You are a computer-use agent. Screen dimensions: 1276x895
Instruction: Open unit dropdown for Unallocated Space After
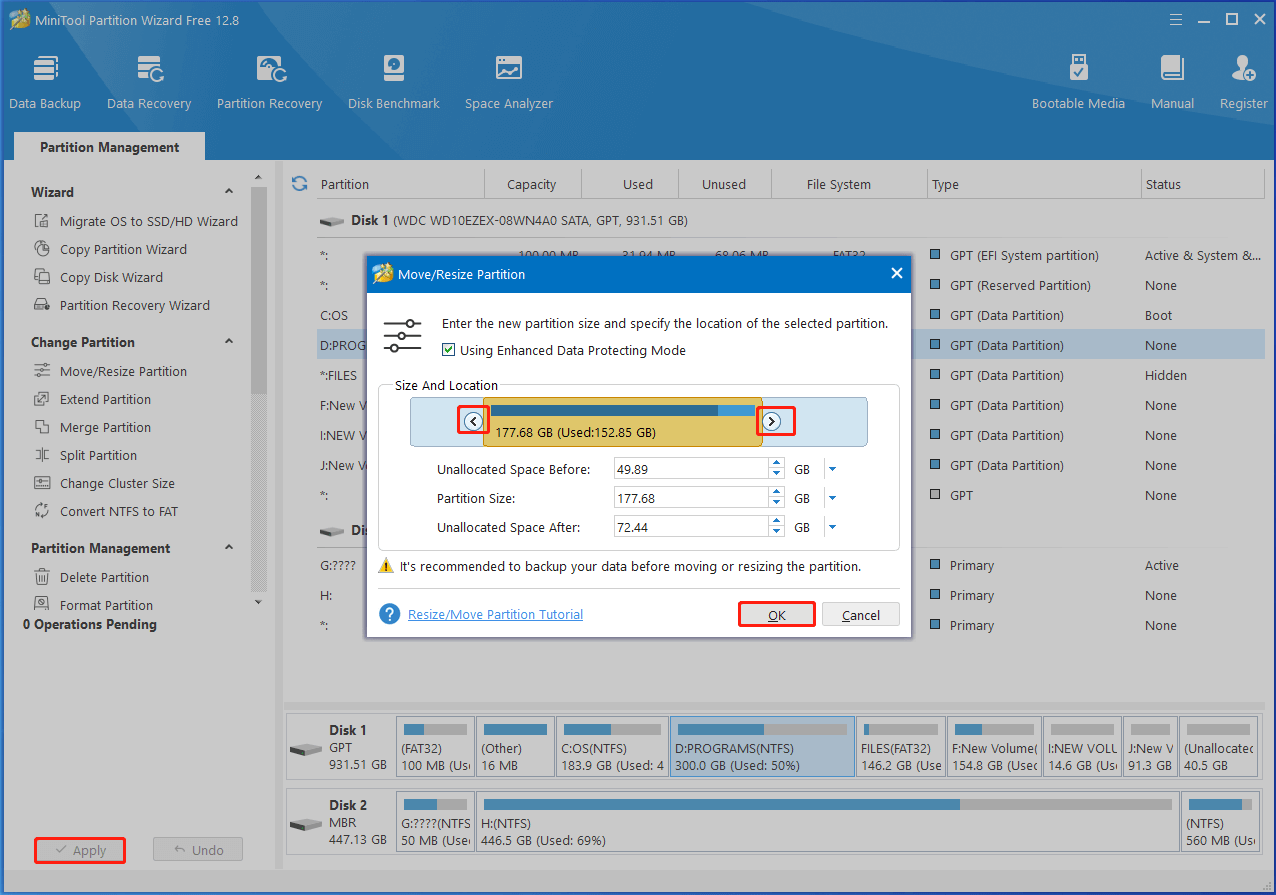(832, 527)
